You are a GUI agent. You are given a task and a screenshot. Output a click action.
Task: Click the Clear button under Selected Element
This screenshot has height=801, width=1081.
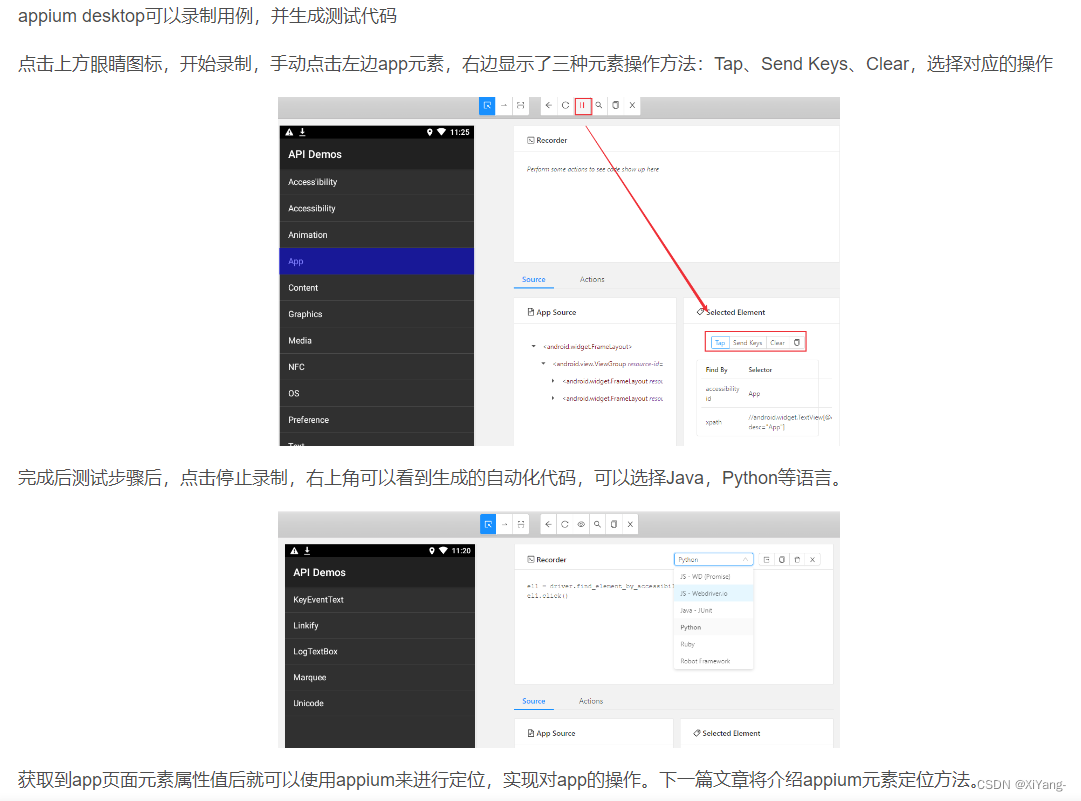[x=778, y=343]
